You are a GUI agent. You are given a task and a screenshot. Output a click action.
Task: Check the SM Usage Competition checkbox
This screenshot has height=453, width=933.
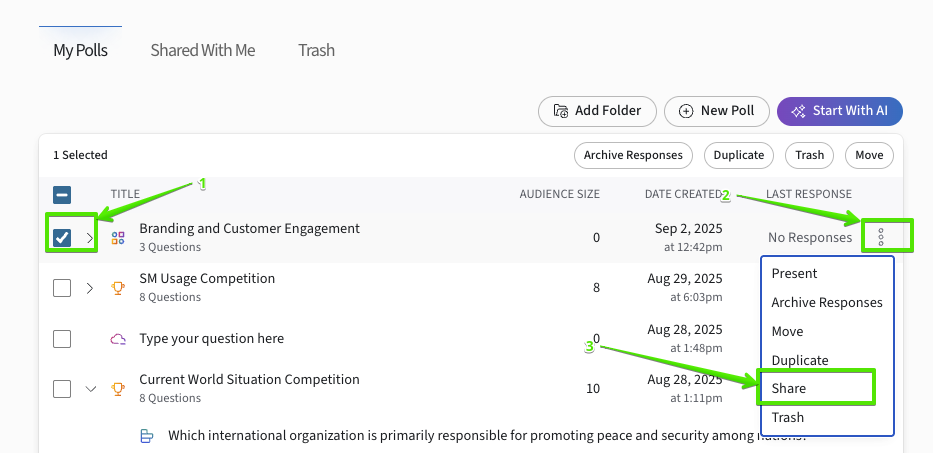point(62,288)
